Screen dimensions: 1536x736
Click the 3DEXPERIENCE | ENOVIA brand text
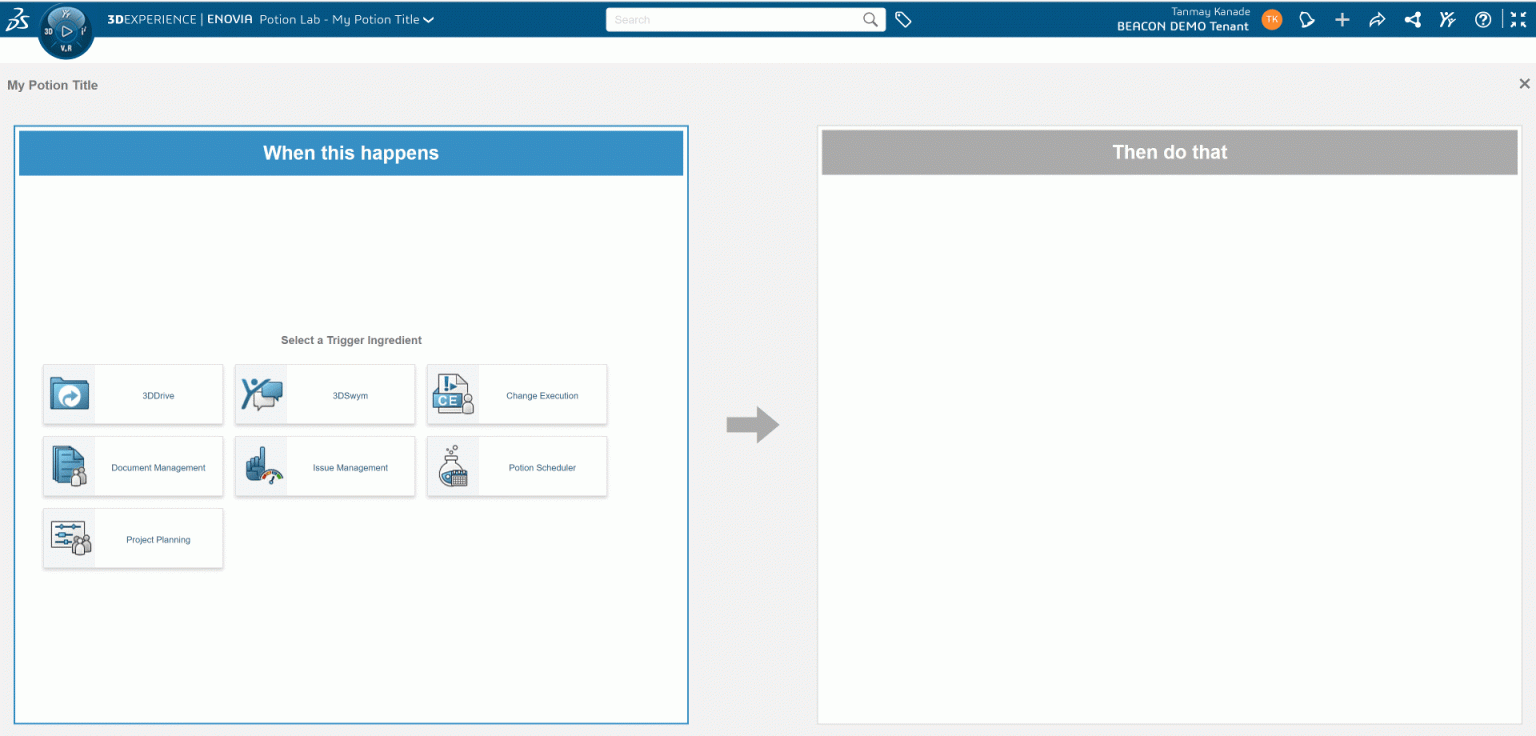180,20
